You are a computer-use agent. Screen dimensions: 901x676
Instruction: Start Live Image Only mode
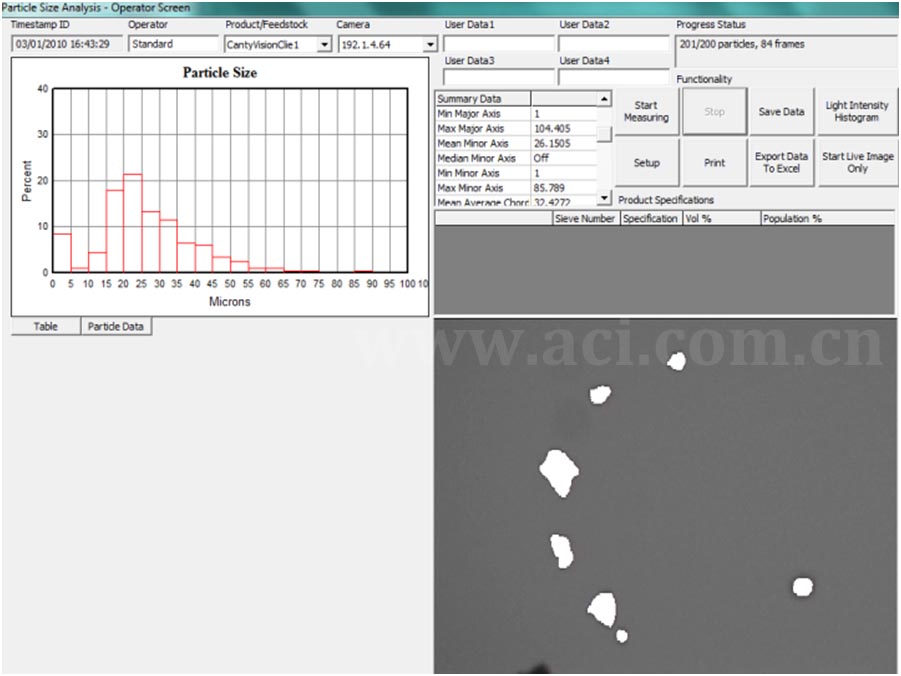pyautogui.click(x=857, y=163)
